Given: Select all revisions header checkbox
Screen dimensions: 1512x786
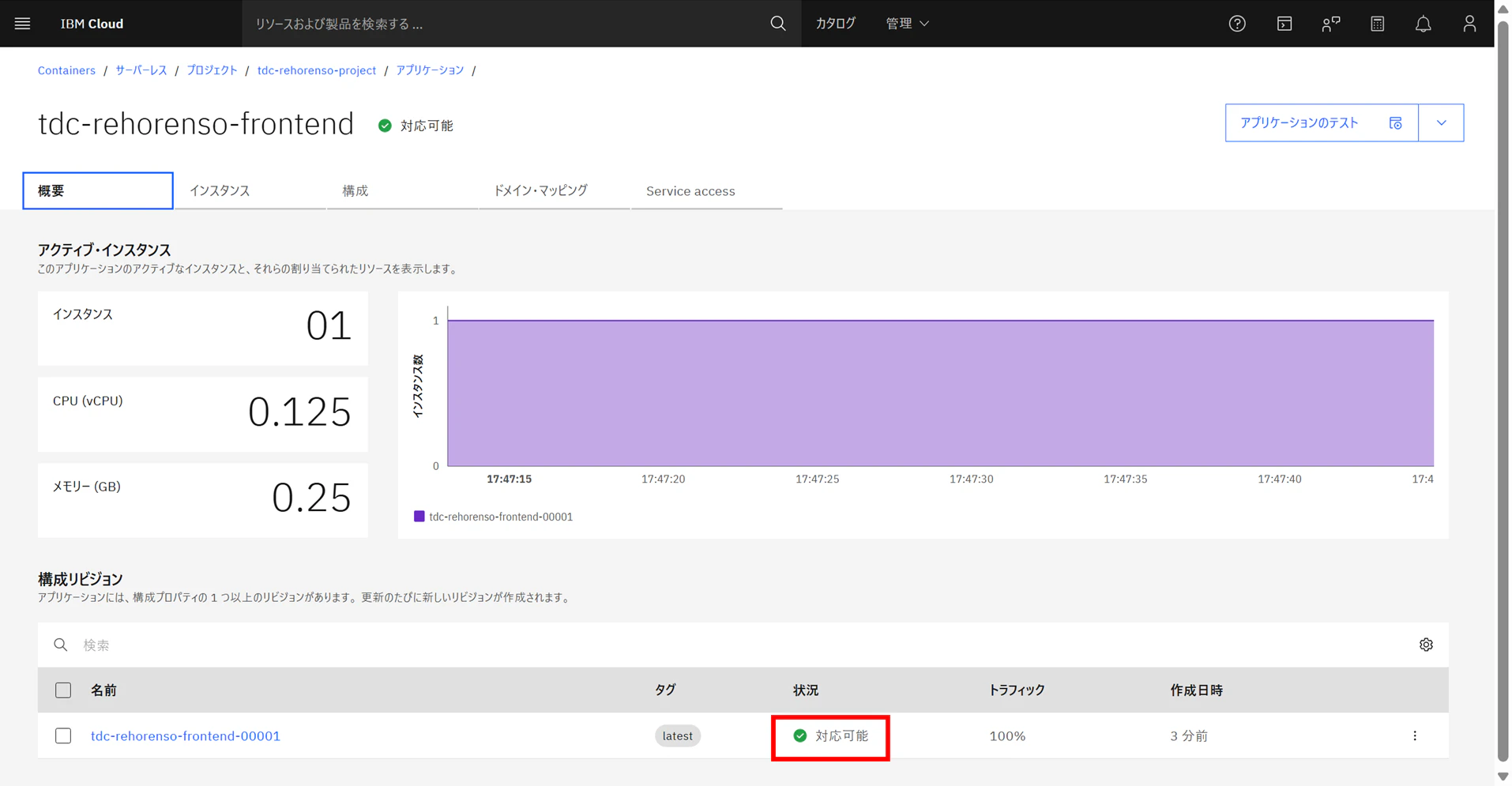Looking at the screenshot, I should (x=63, y=690).
